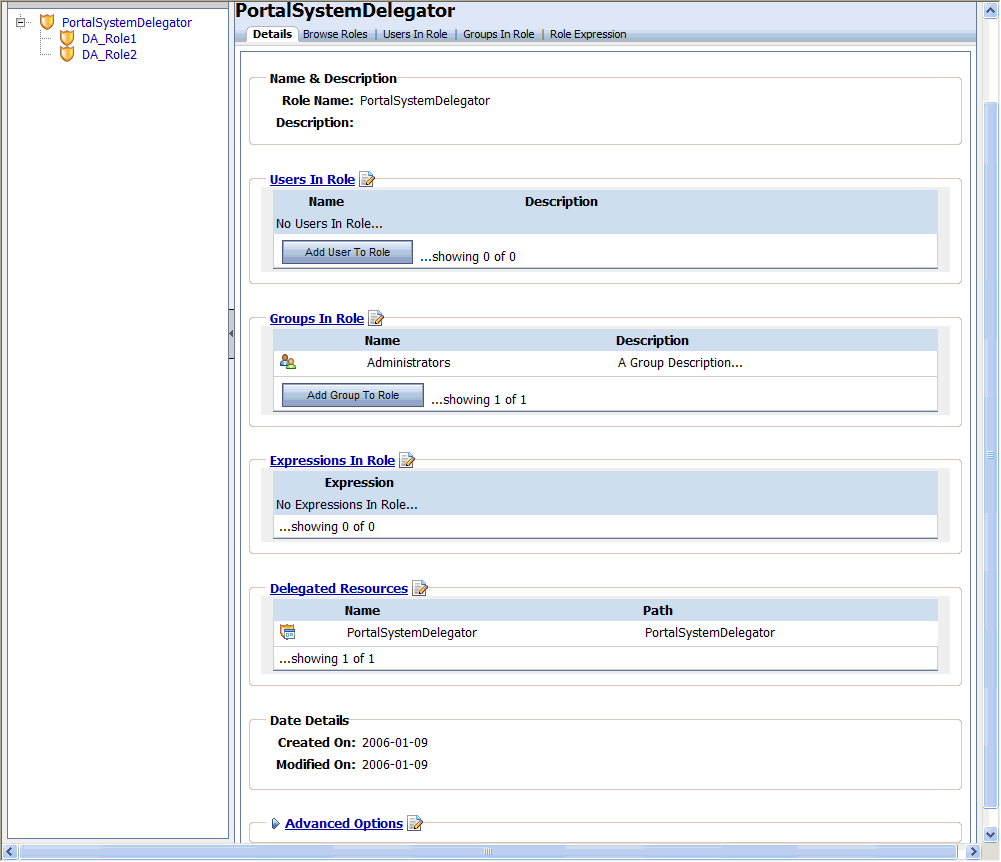This screenshot has height=862, width=1001.
Task: Click edit icon next to Users In Role
Action: 367,179
